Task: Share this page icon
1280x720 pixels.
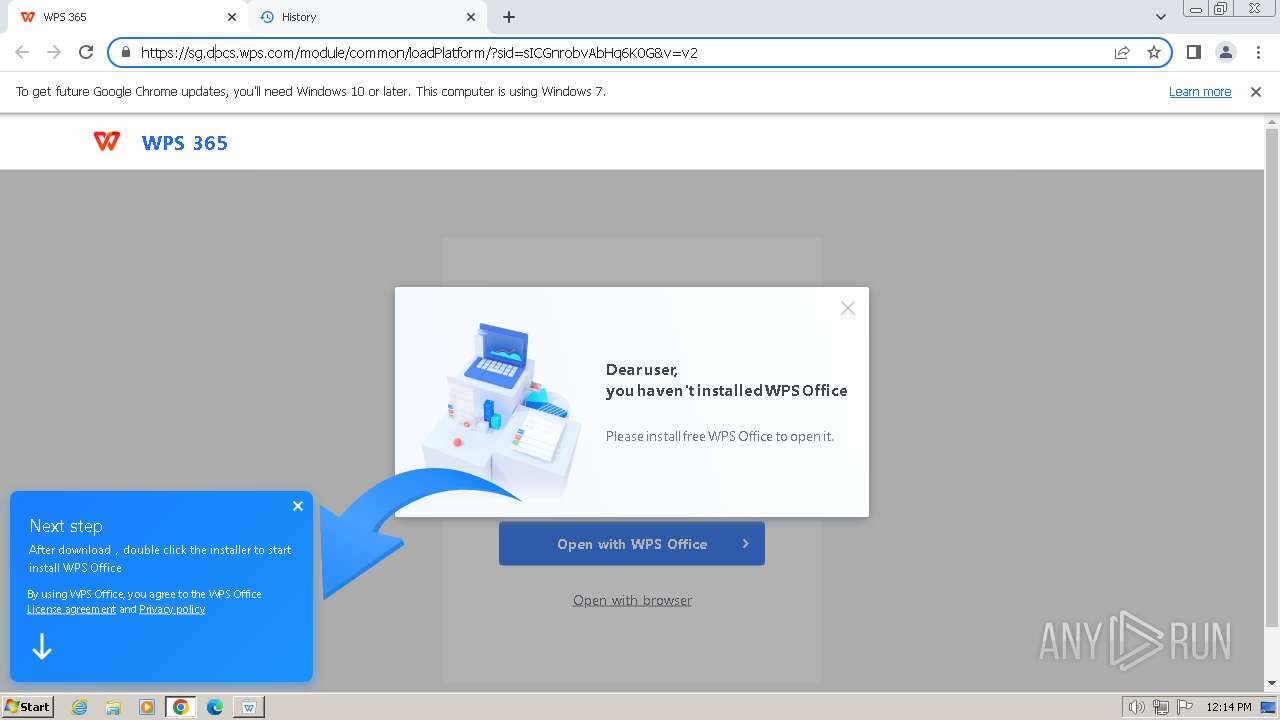Action: (1122, 52)
